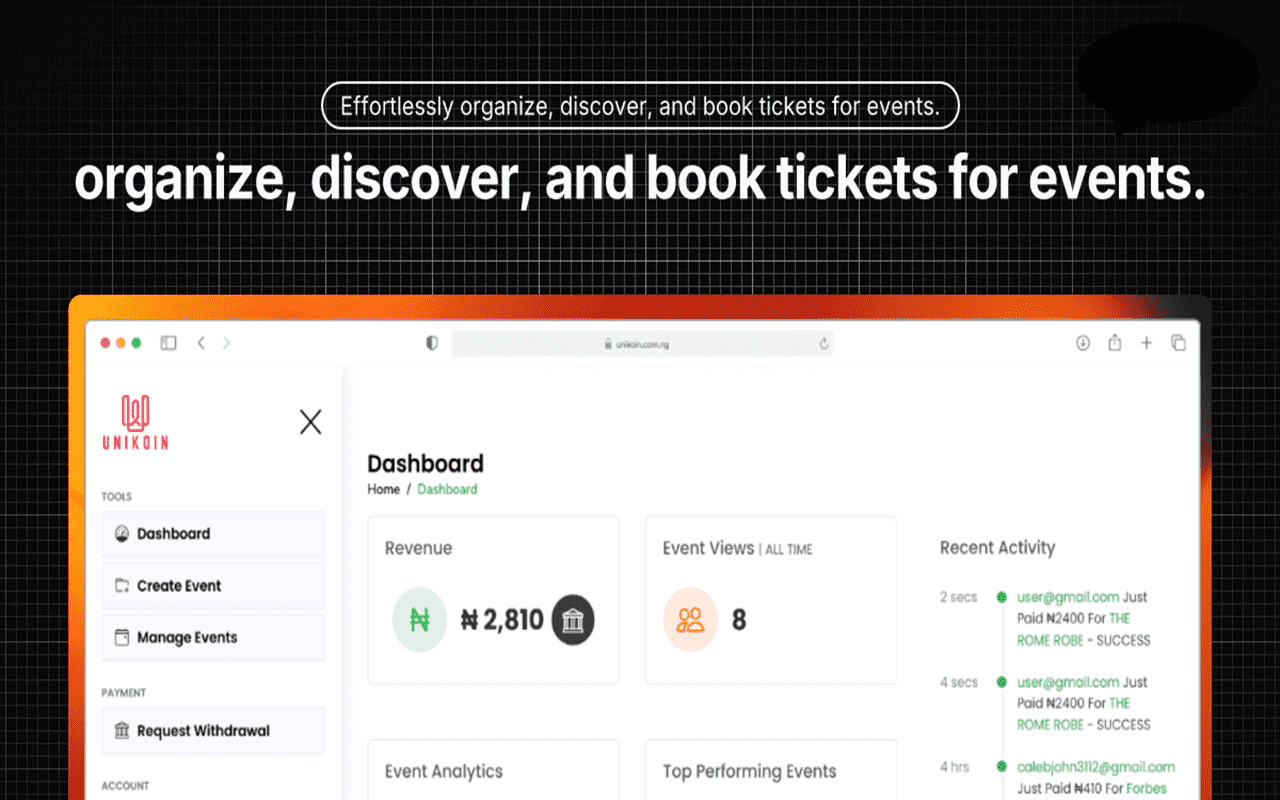Click the bank withdraw icon beside revenue
Viewport: 1280px width, 800px height.
[573, 620]
